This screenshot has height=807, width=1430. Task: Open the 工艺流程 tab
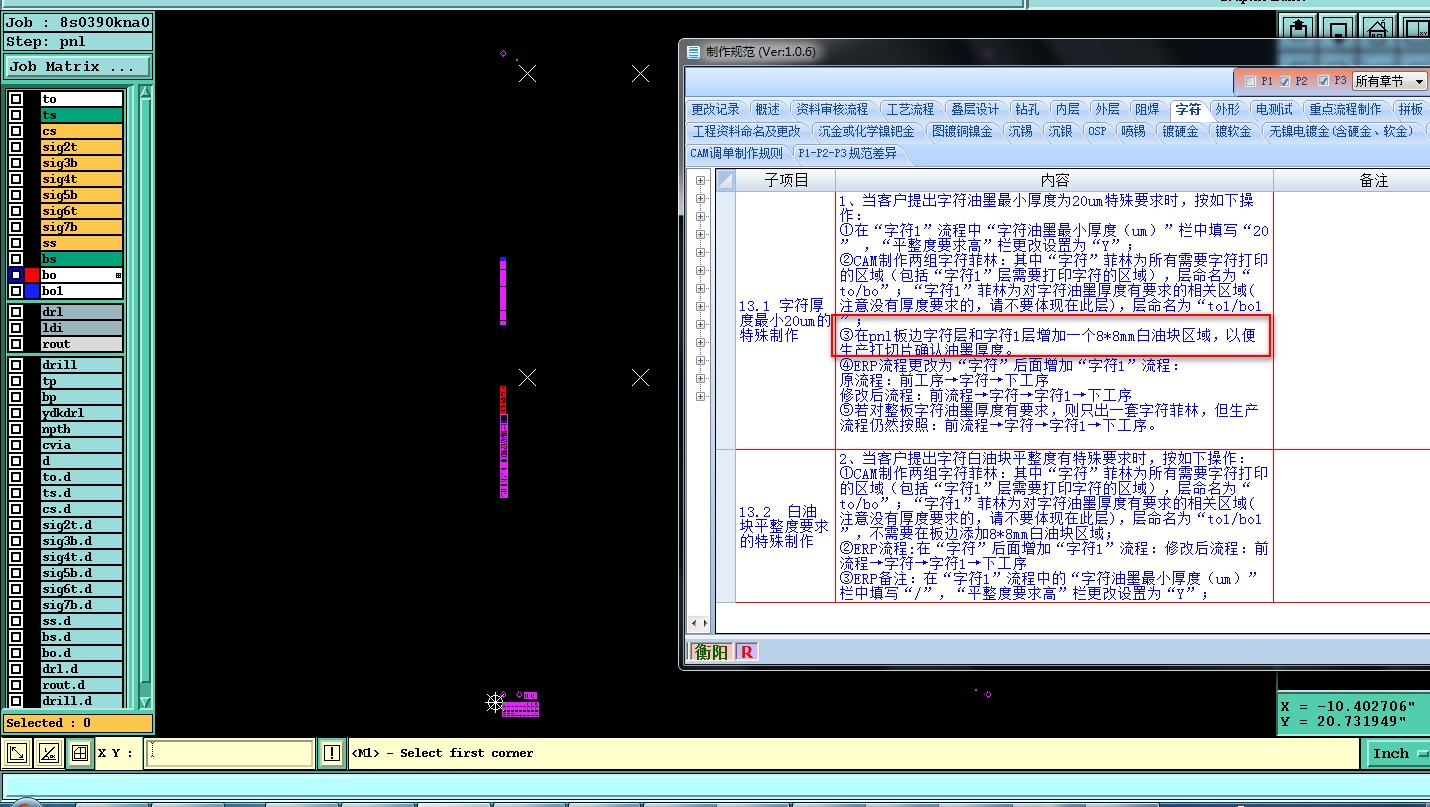tap(910, 109)
